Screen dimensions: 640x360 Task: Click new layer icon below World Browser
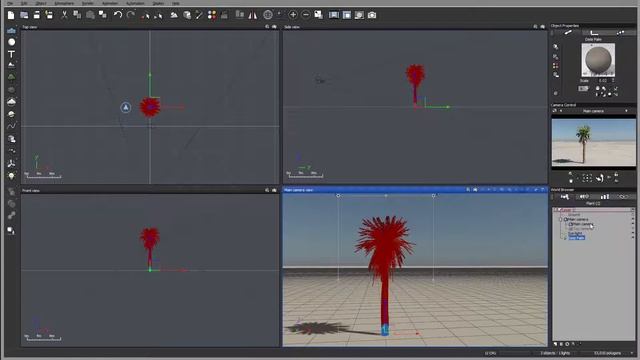[556, 344]
